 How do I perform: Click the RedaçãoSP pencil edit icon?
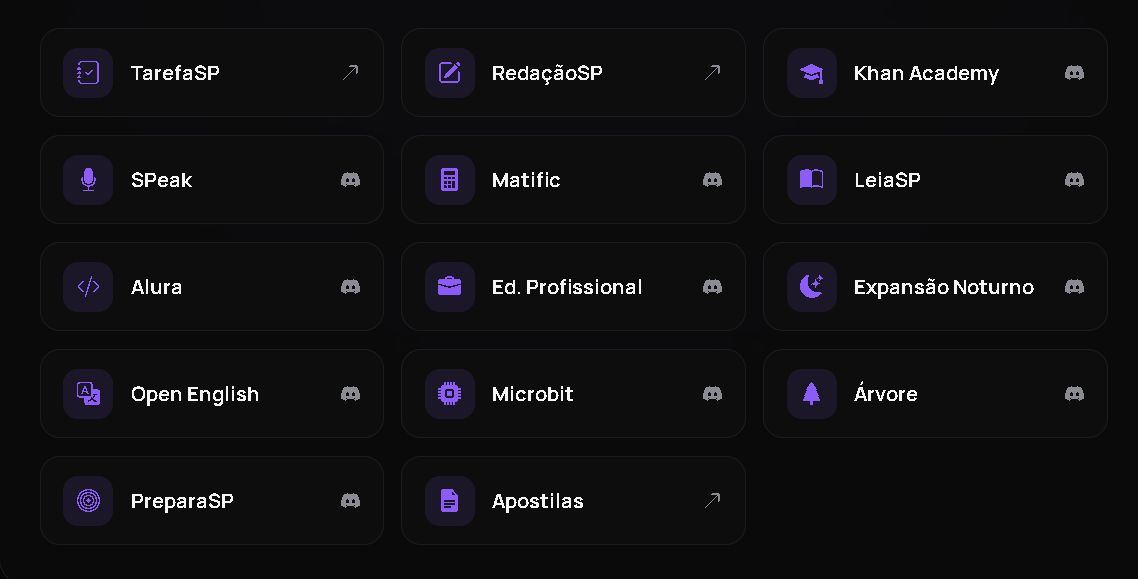coord(450,73)
